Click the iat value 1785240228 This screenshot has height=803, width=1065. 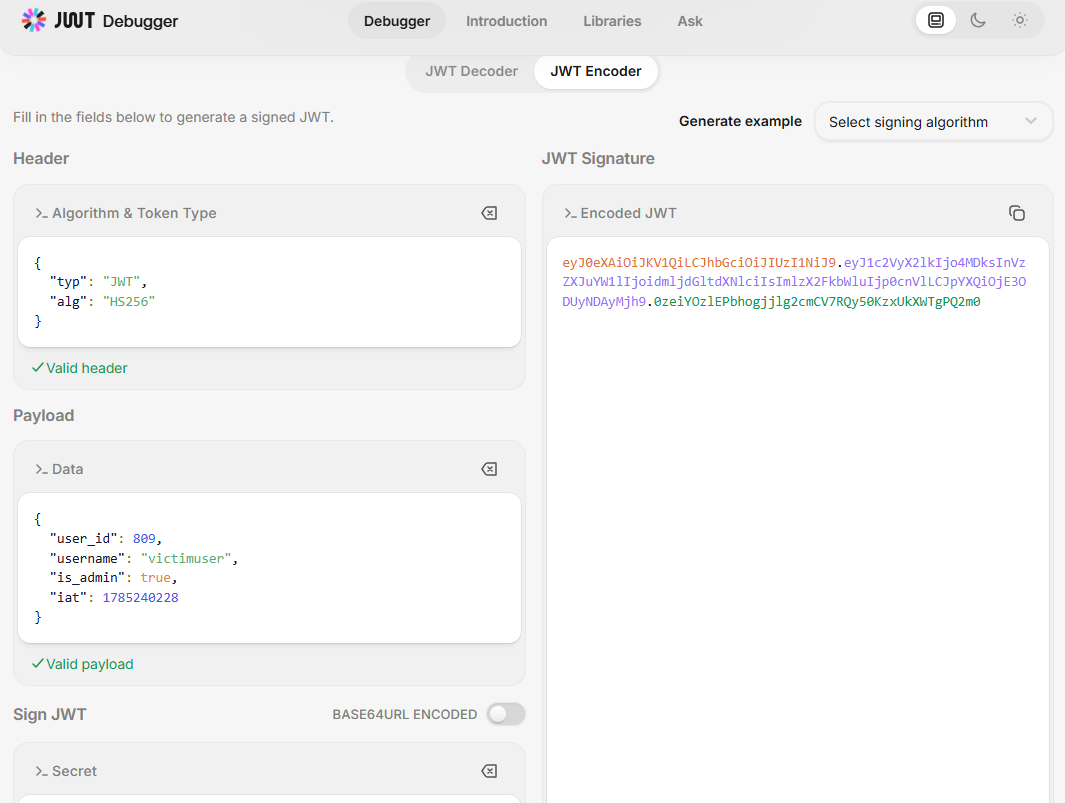141,598
